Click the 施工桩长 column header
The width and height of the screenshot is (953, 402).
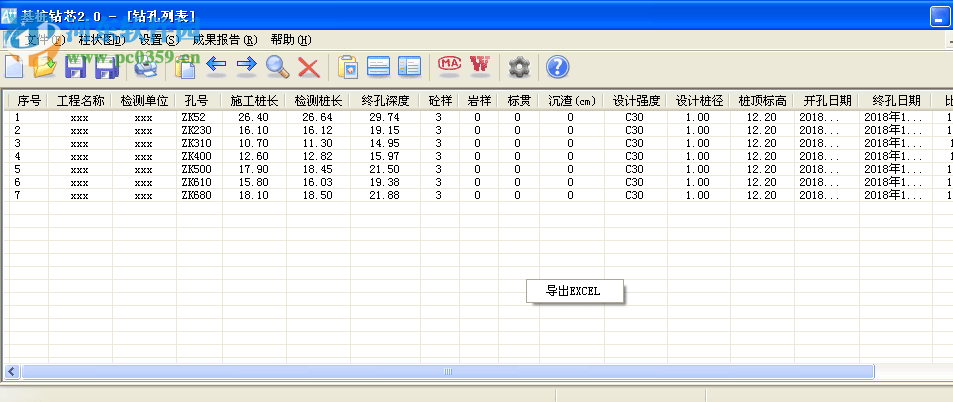[254, 101]
